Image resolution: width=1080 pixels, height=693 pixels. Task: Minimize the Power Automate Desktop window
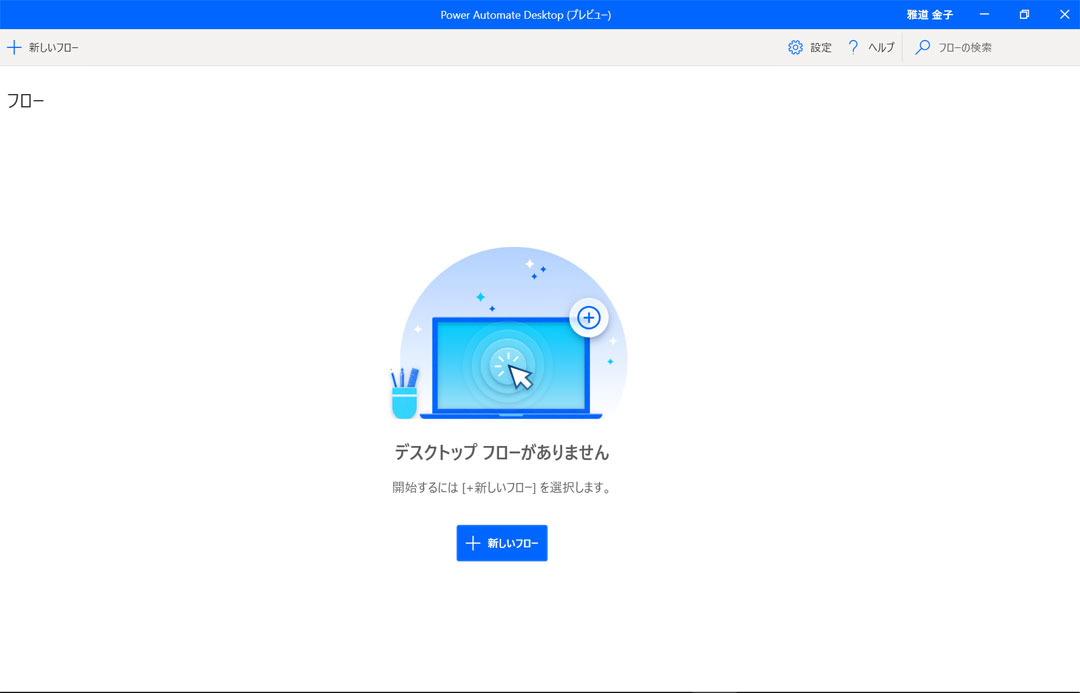point(984,14)
